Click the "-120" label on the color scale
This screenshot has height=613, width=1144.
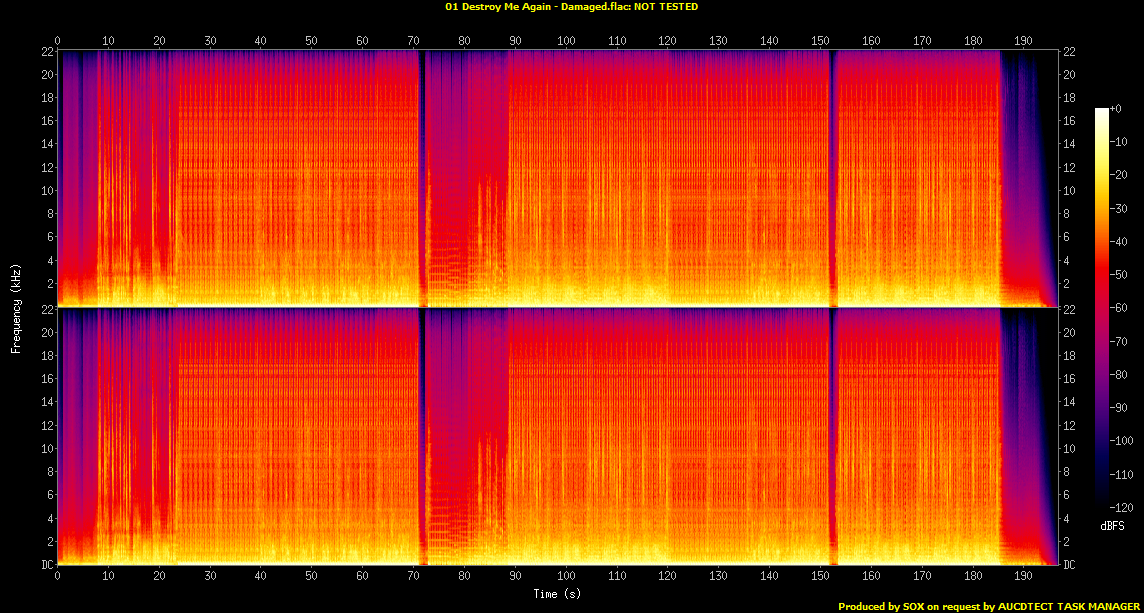click(1119, 506)
